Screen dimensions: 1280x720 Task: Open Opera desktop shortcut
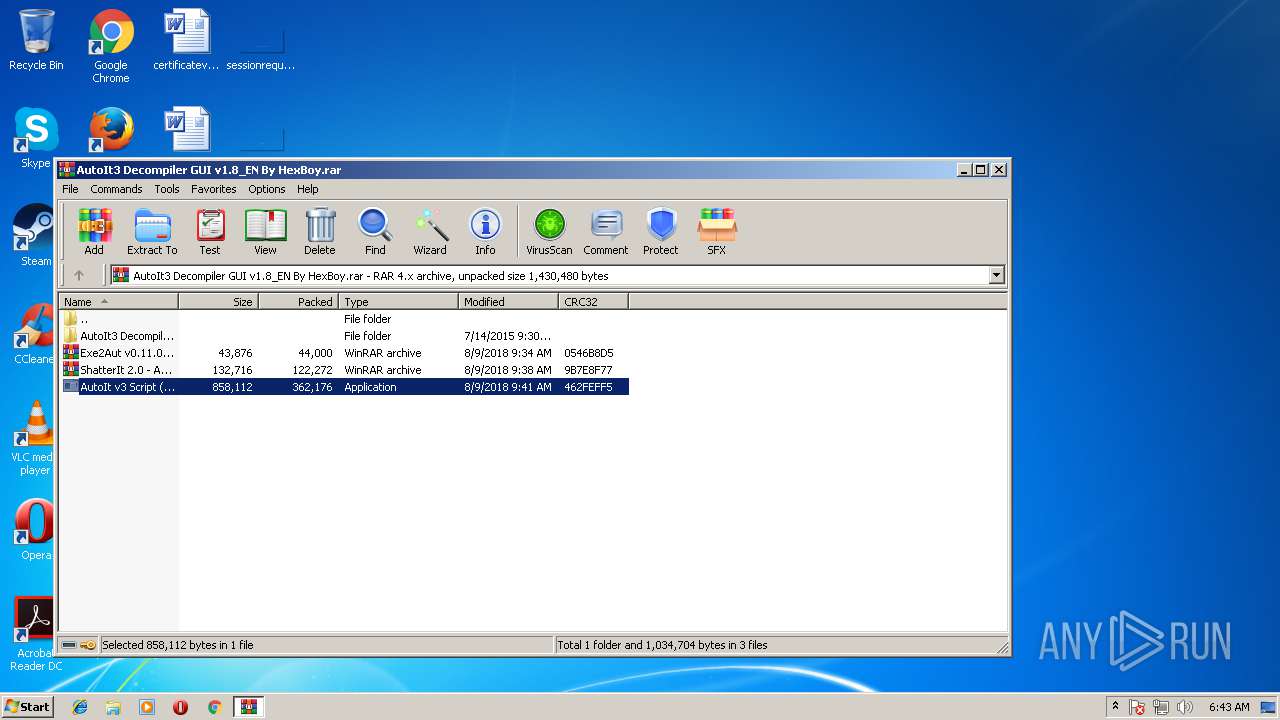coord(36,530)
